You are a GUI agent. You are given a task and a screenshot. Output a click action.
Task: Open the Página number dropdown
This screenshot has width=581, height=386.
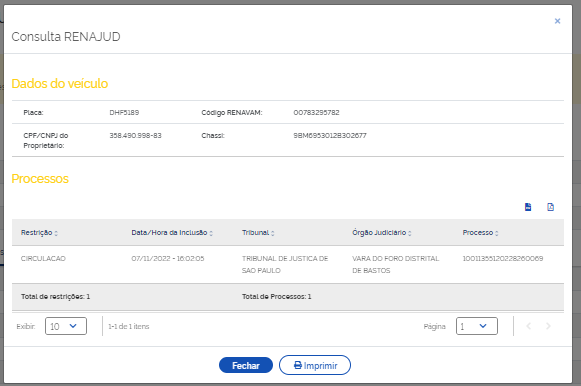coord(477,326)
